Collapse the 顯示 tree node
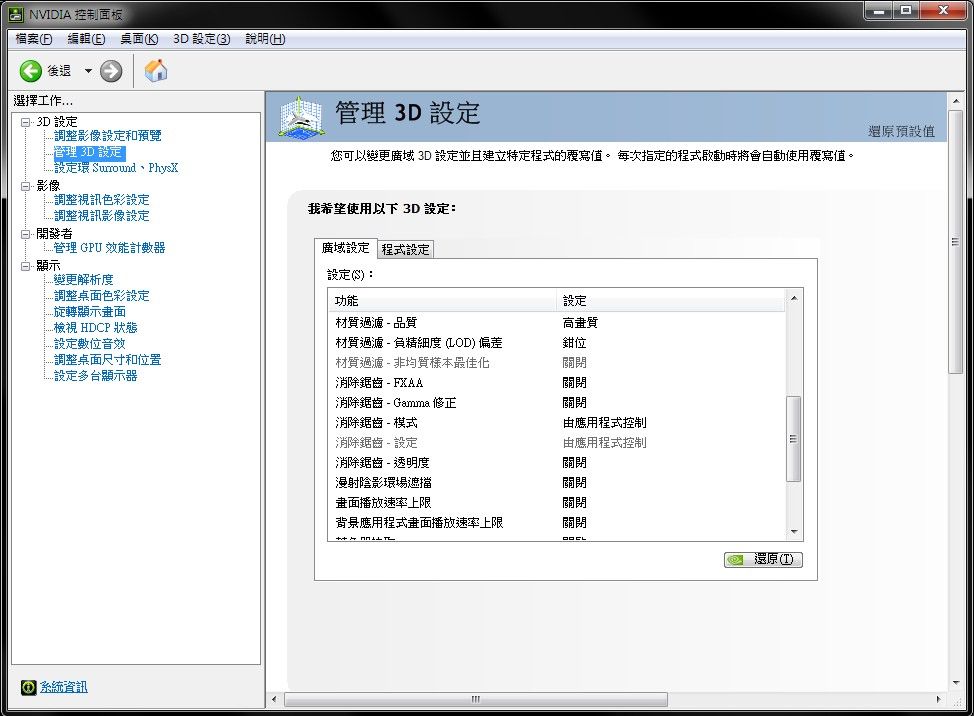974x716 pixels. 26,265
